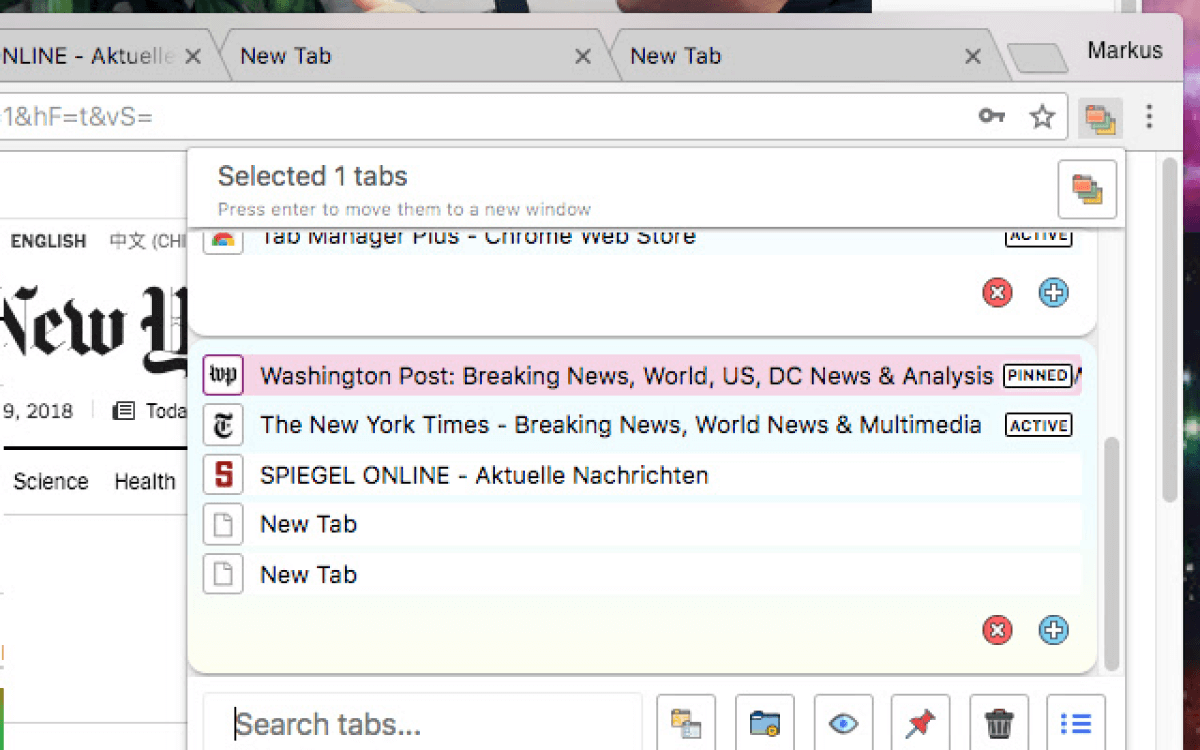This screenshot has width=1200, height=750.
Task: Select The New York Times tab entry
Action: coord(640,425)
